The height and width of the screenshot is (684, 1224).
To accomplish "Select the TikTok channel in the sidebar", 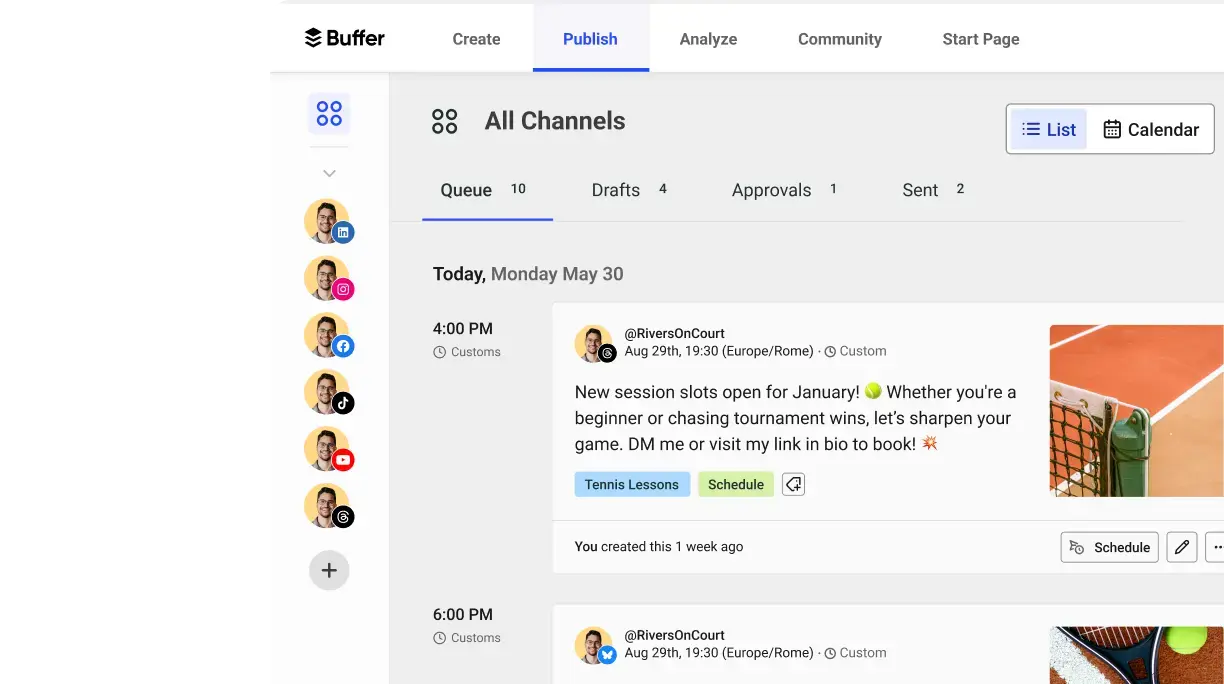I will [x=327, y=390].
